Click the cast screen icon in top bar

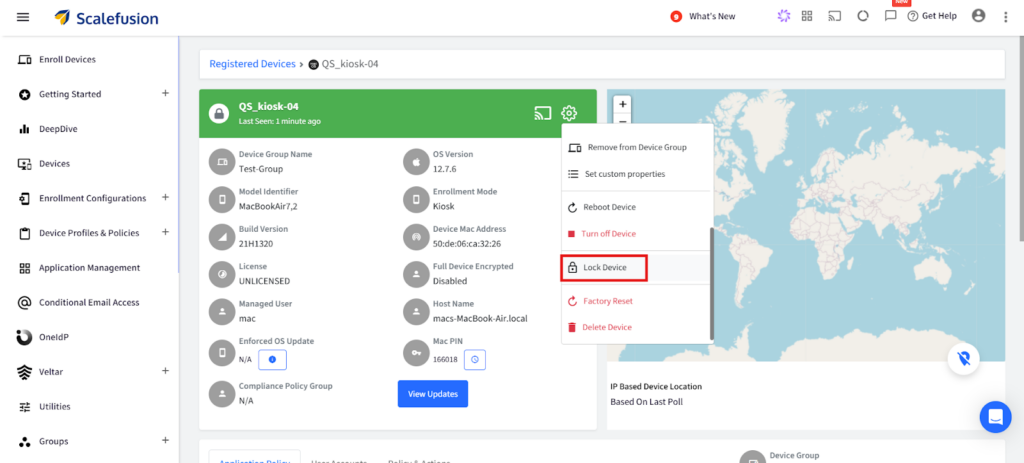click(x=835, y=16)
